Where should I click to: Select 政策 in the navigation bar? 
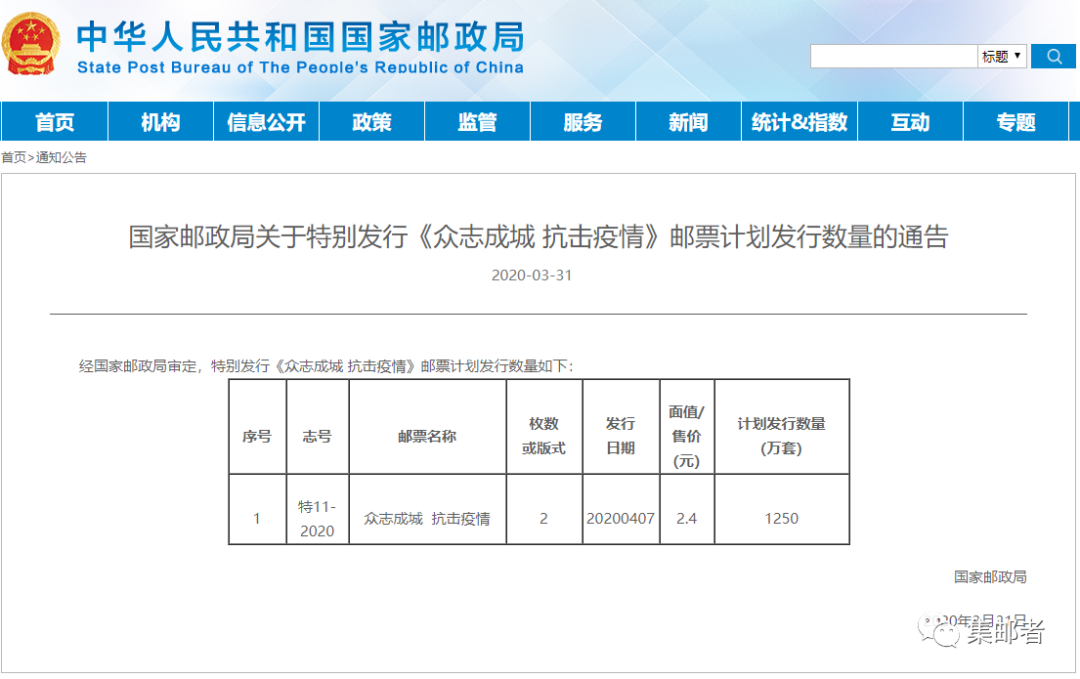click(372, 122)
